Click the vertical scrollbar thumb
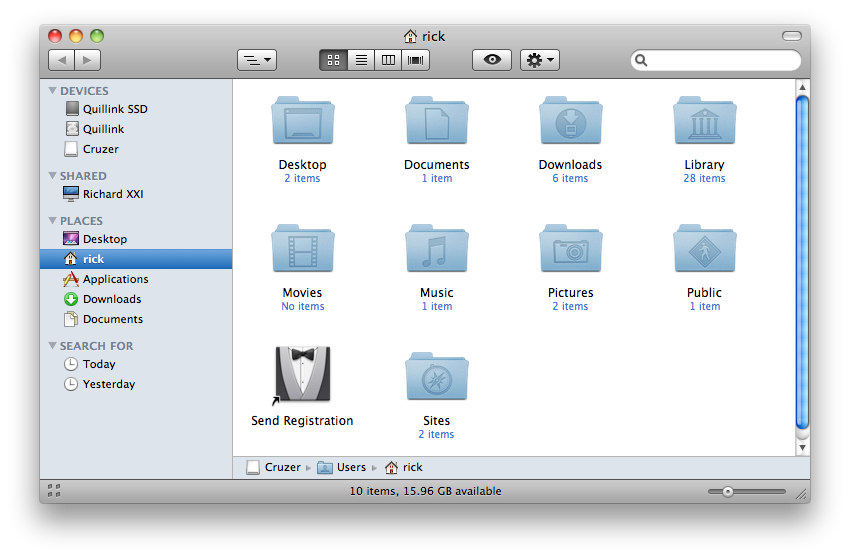The height and width of the screenshot is (558, 850). click(x=802, y=262)
